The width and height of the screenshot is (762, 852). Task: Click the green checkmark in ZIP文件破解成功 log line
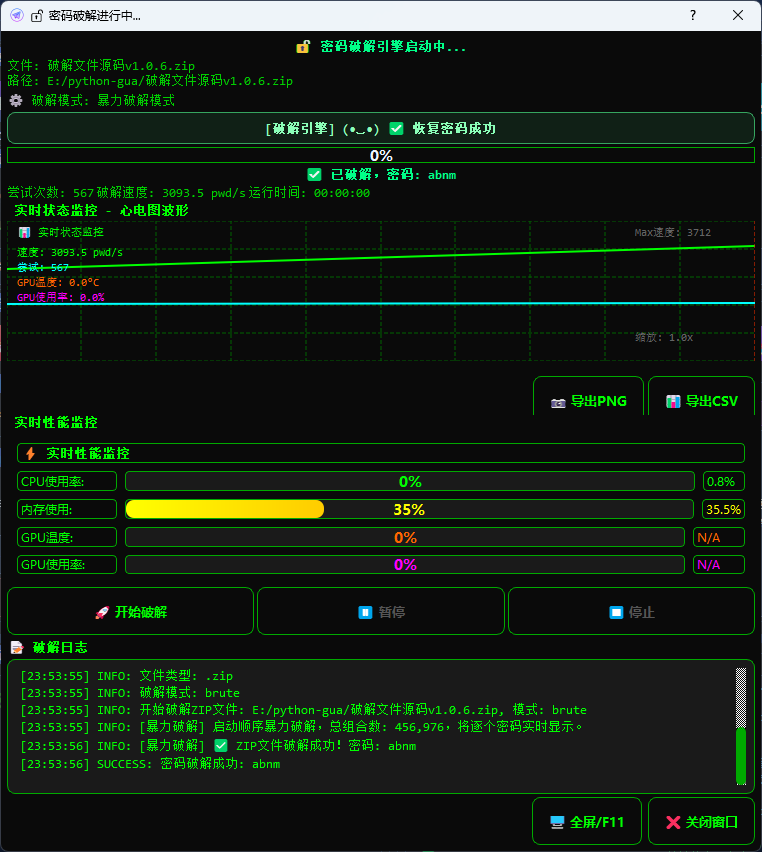[x=221, y=746]
